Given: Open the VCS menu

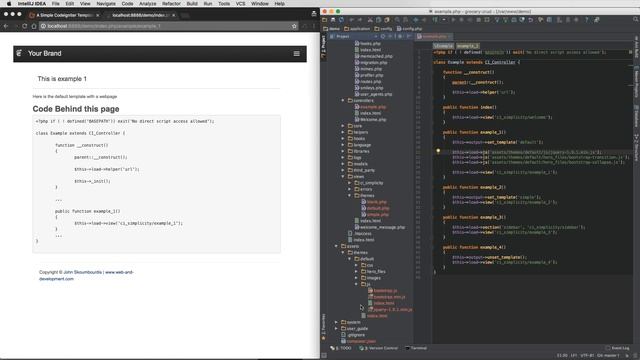Looking at the screenshot, I should click(x=240, y=4).
